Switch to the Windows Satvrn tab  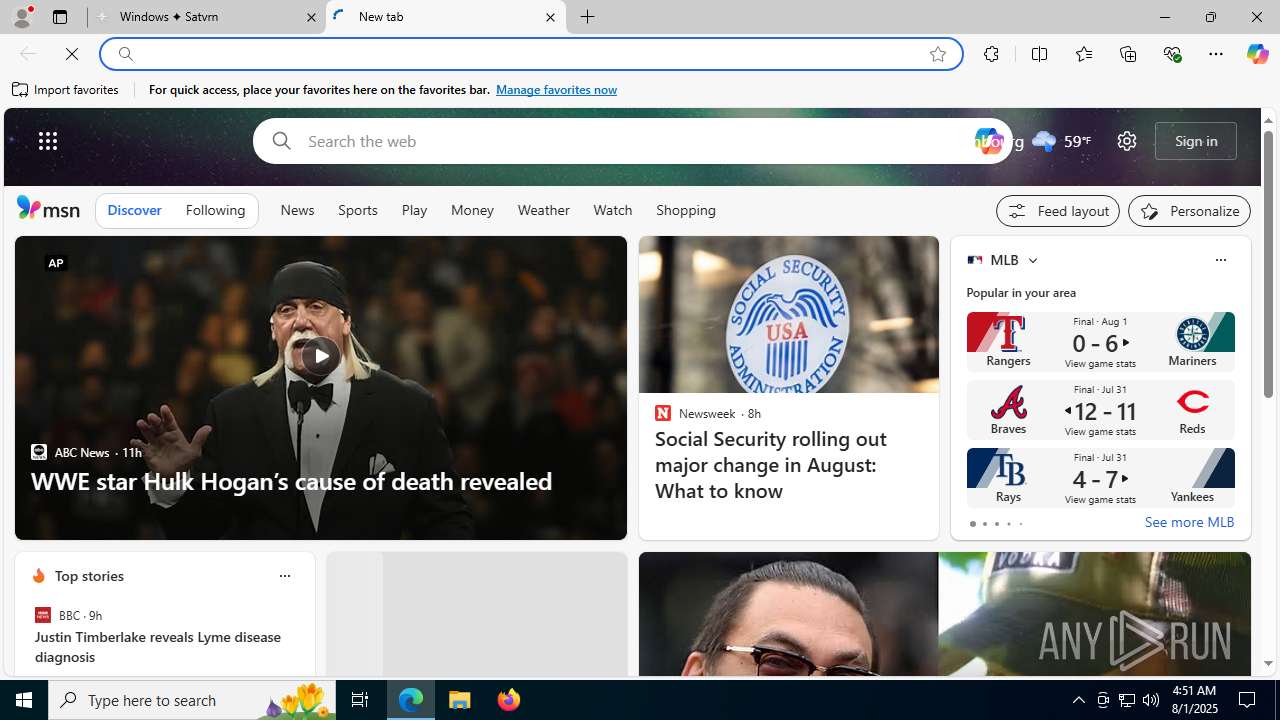coord(207,17)
